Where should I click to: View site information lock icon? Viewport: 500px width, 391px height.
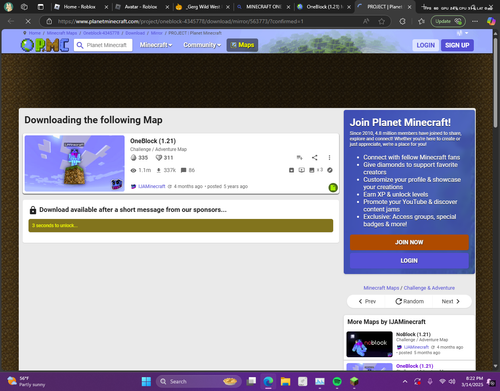(49, 21)
